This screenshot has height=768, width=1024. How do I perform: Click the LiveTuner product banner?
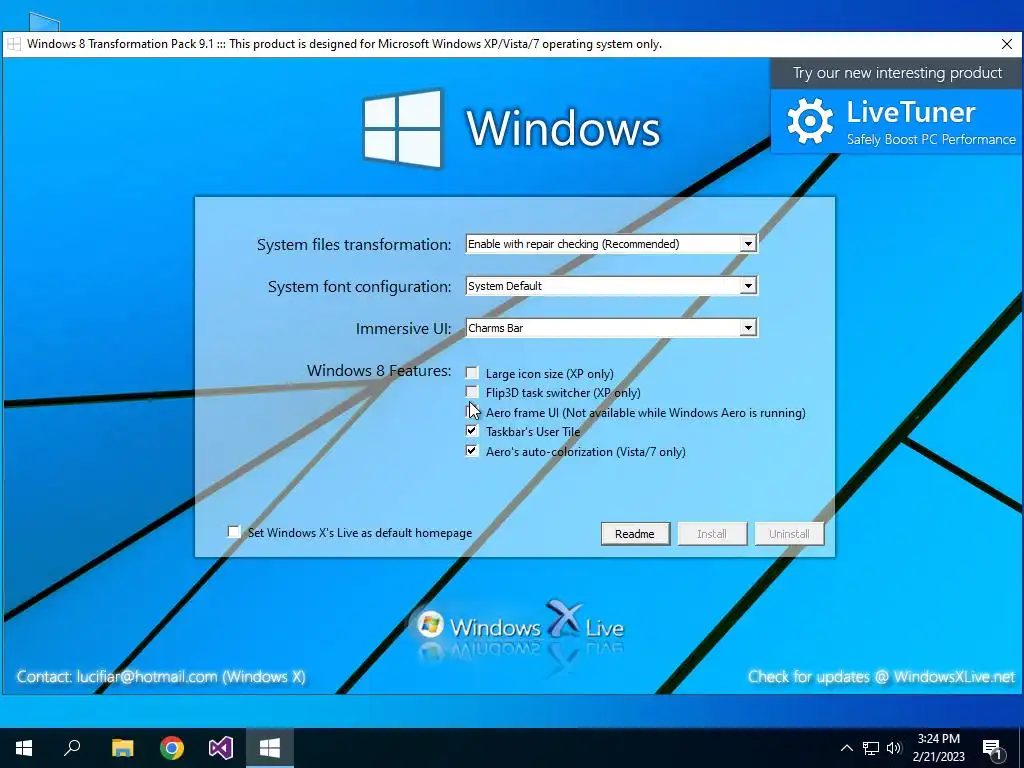click(896, 121)
